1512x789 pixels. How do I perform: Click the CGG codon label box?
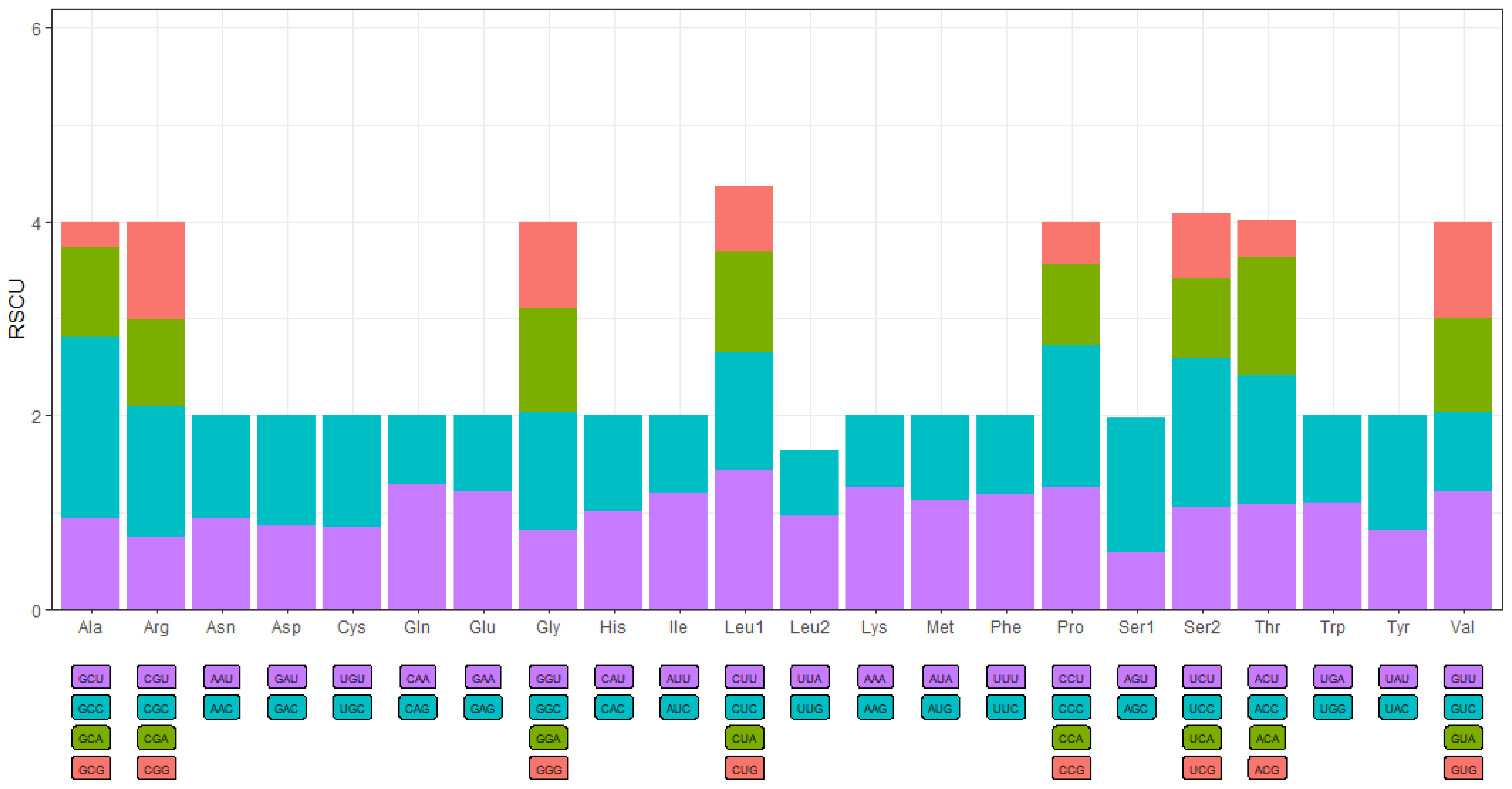click(156, 769)
